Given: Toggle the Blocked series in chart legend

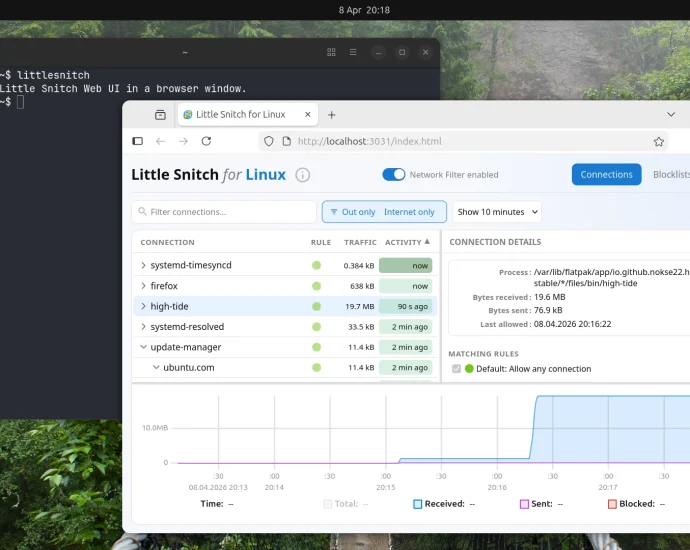Looking at the screenshot, I should tap(612, 504).
